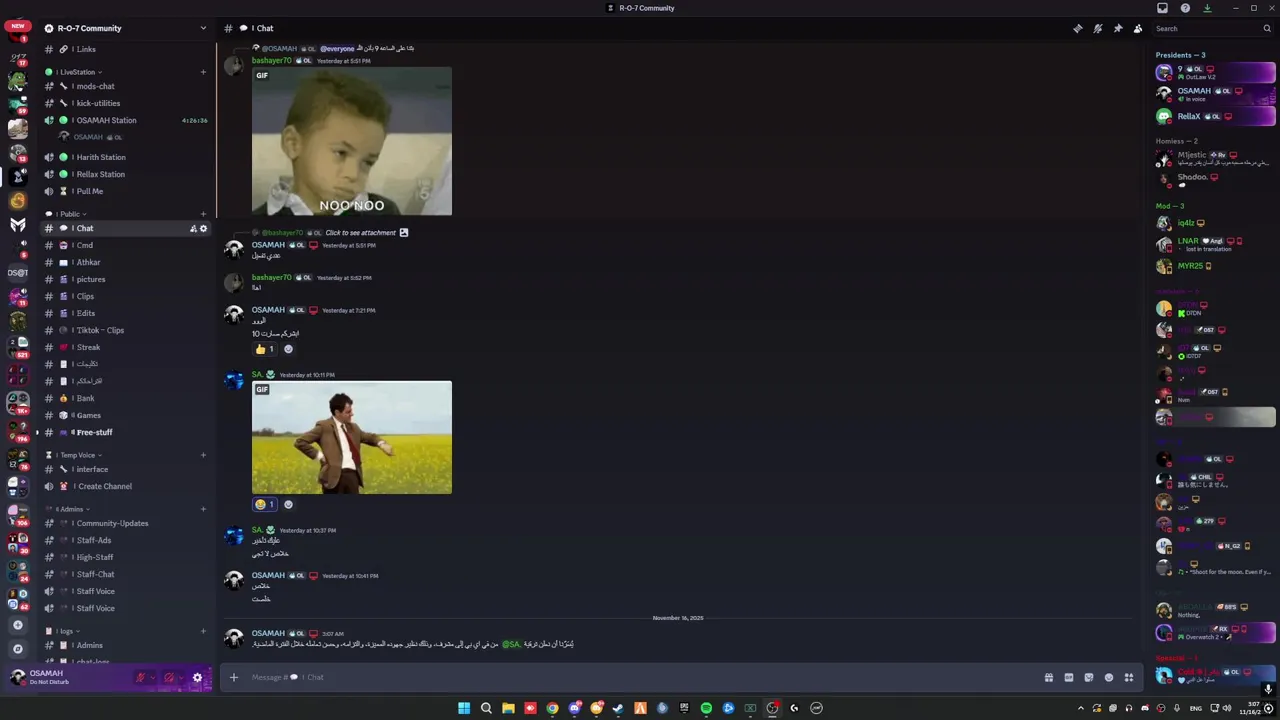
Task: Add a channel to LiveStation category
Action: tap(203, 72)
